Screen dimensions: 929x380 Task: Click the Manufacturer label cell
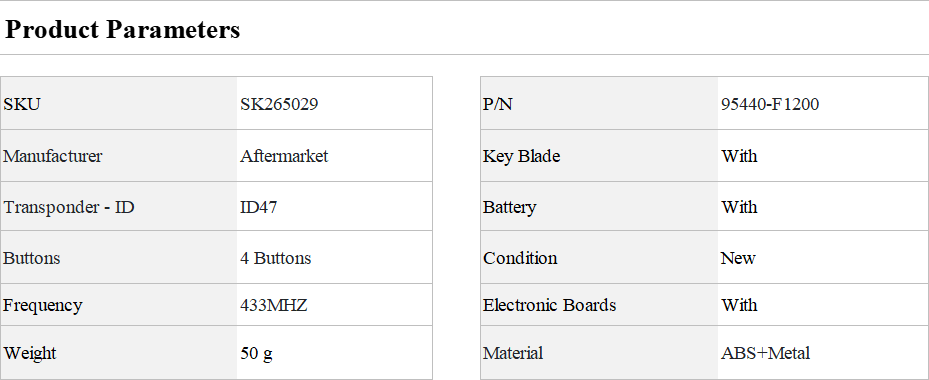[x=118, y=156]
